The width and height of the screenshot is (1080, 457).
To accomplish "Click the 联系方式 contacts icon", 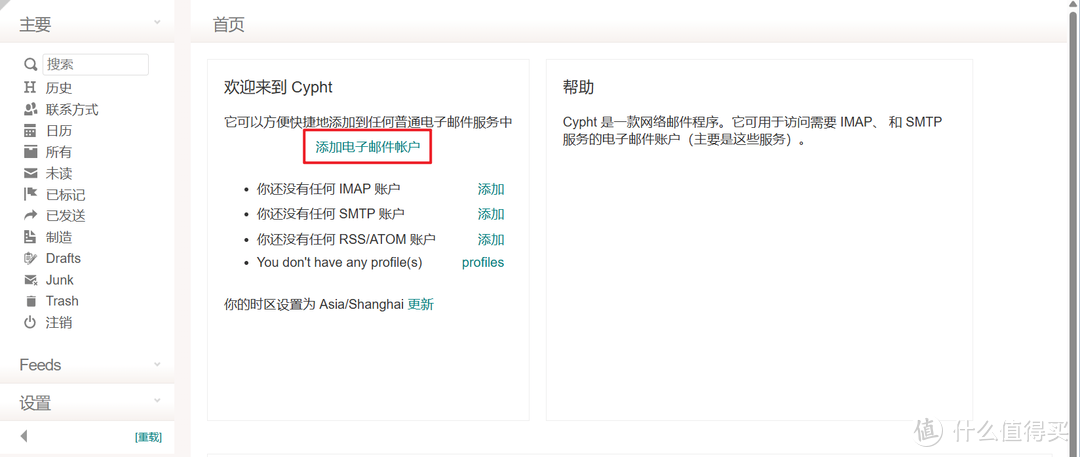I will coord(30,109).
